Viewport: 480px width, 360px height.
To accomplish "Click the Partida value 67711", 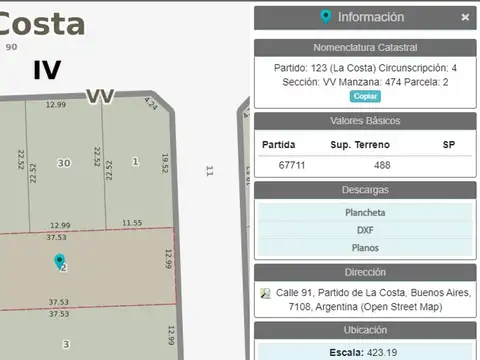I will pos(292,165).
